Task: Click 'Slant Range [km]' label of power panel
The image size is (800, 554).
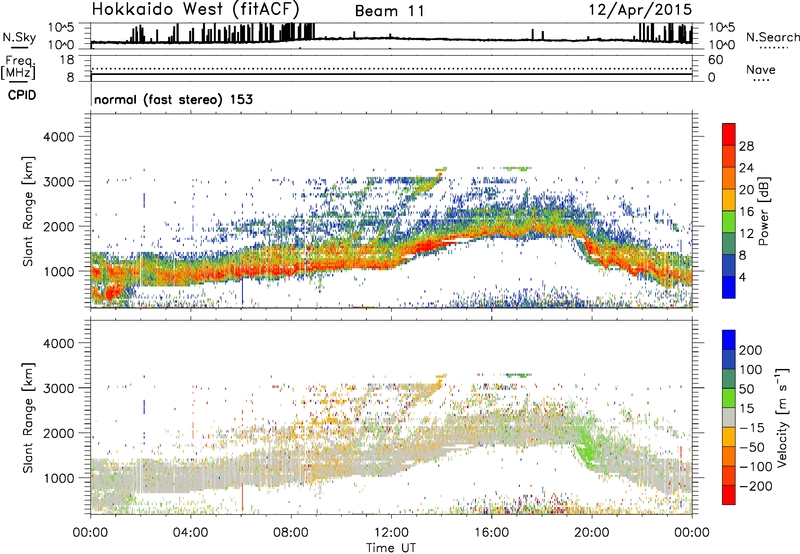Action: (28, 211)
